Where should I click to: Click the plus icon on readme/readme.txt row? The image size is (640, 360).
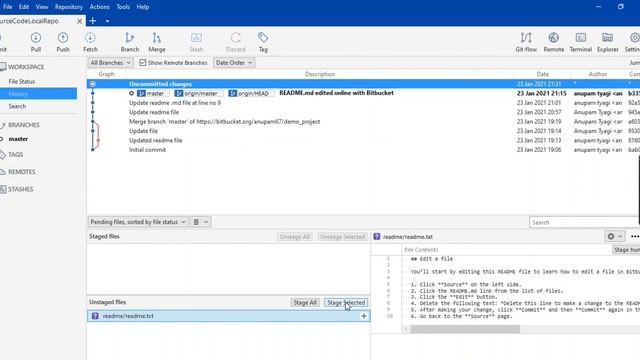(x=364, y=316)
